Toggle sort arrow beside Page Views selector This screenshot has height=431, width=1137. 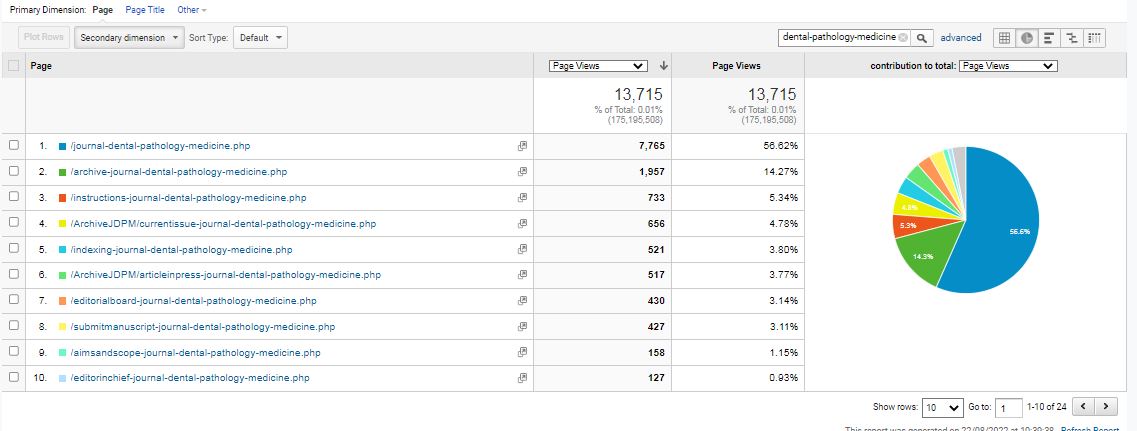663,65
